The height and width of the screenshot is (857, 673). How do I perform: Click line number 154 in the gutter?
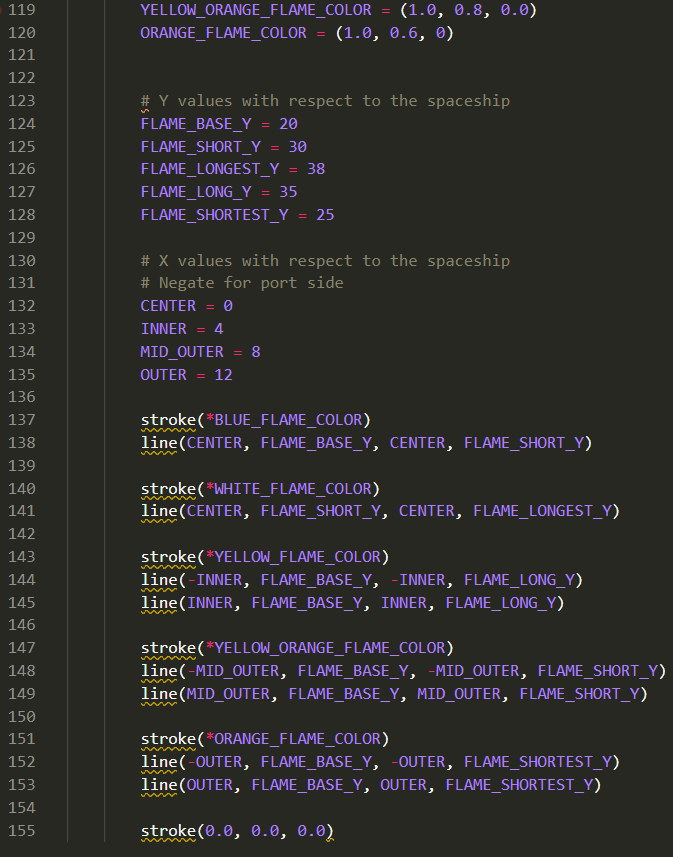click(22, 808)
